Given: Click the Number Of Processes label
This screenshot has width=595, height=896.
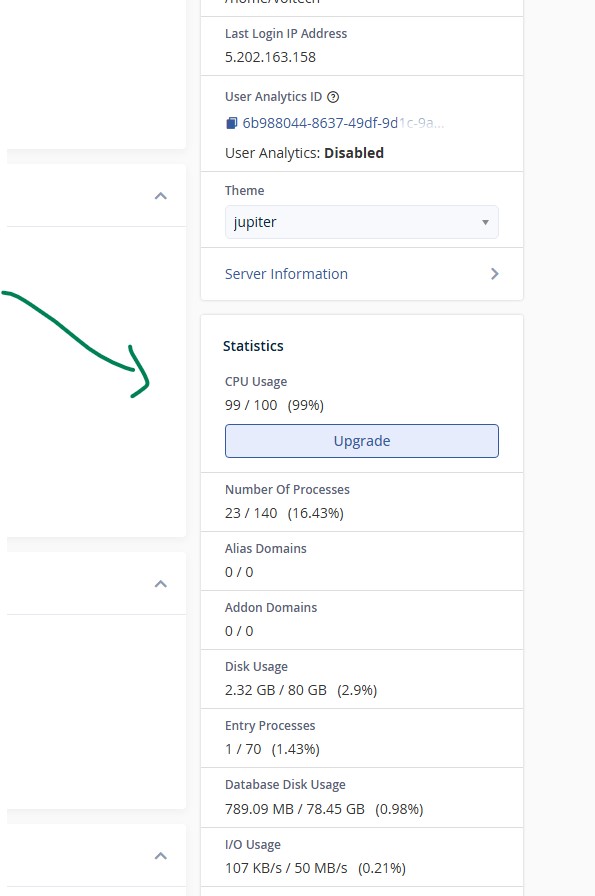Looking at the screenshot, I should [x=287, y=490].
